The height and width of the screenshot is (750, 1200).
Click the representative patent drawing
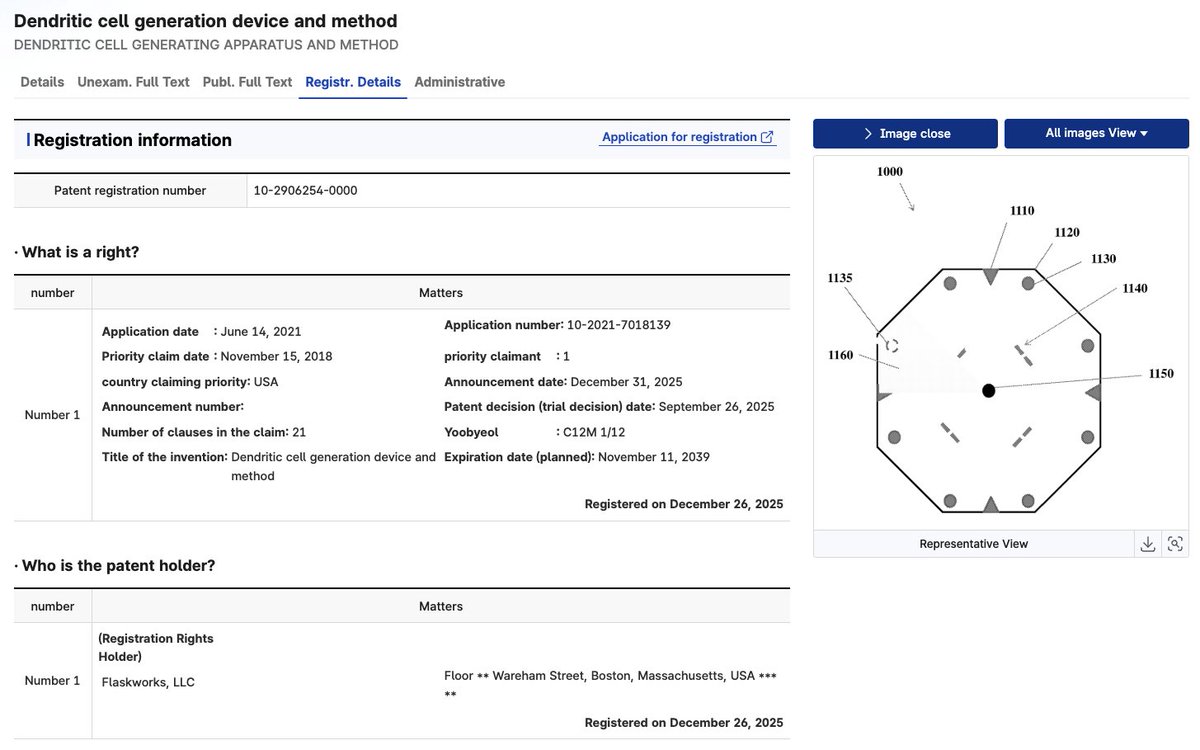(1001, 342)
